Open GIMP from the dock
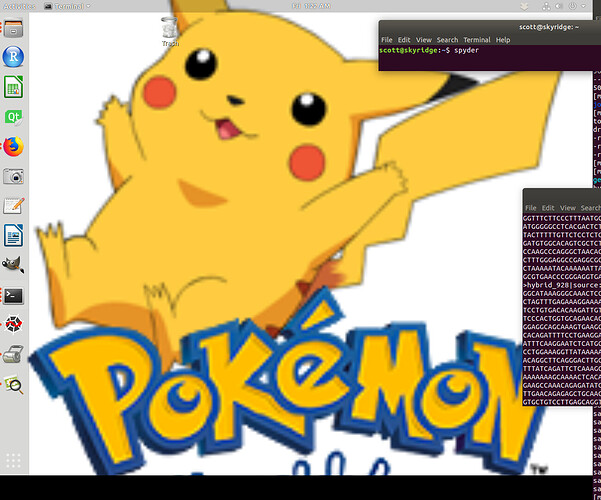The height and width of the screenshot is (500, 601). coord(13,265)
